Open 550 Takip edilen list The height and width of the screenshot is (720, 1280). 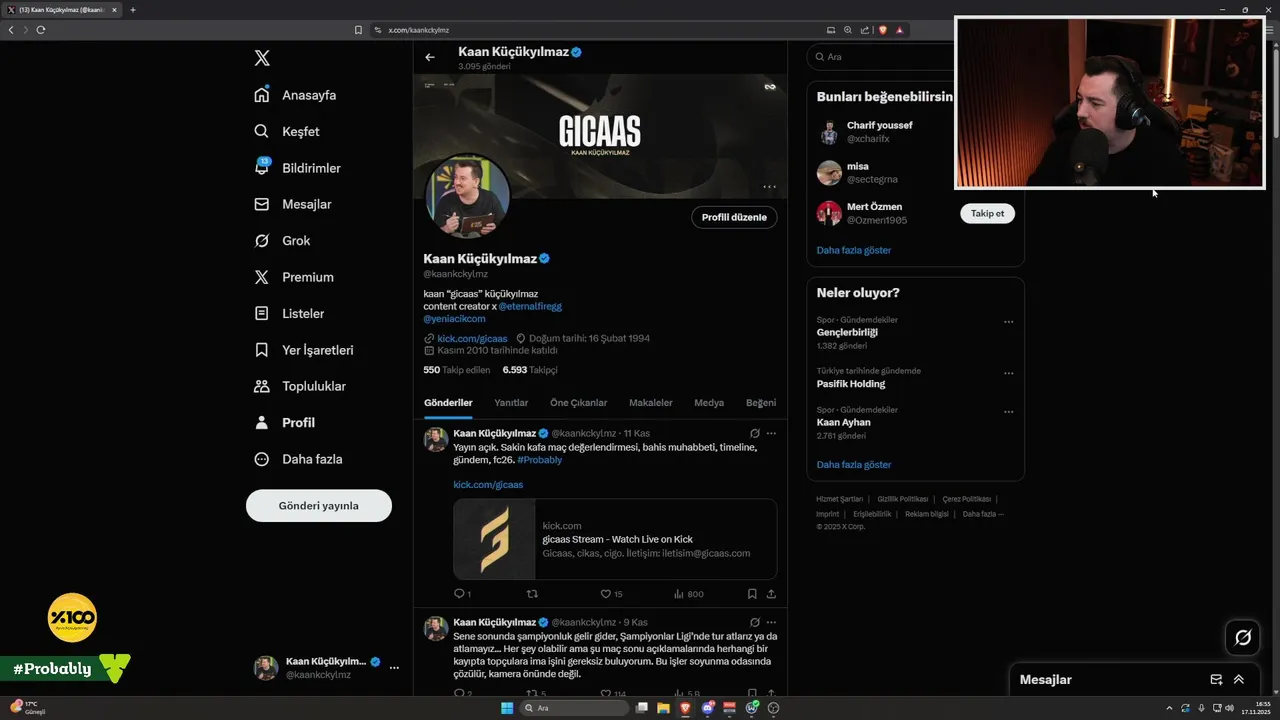(457, 369)
